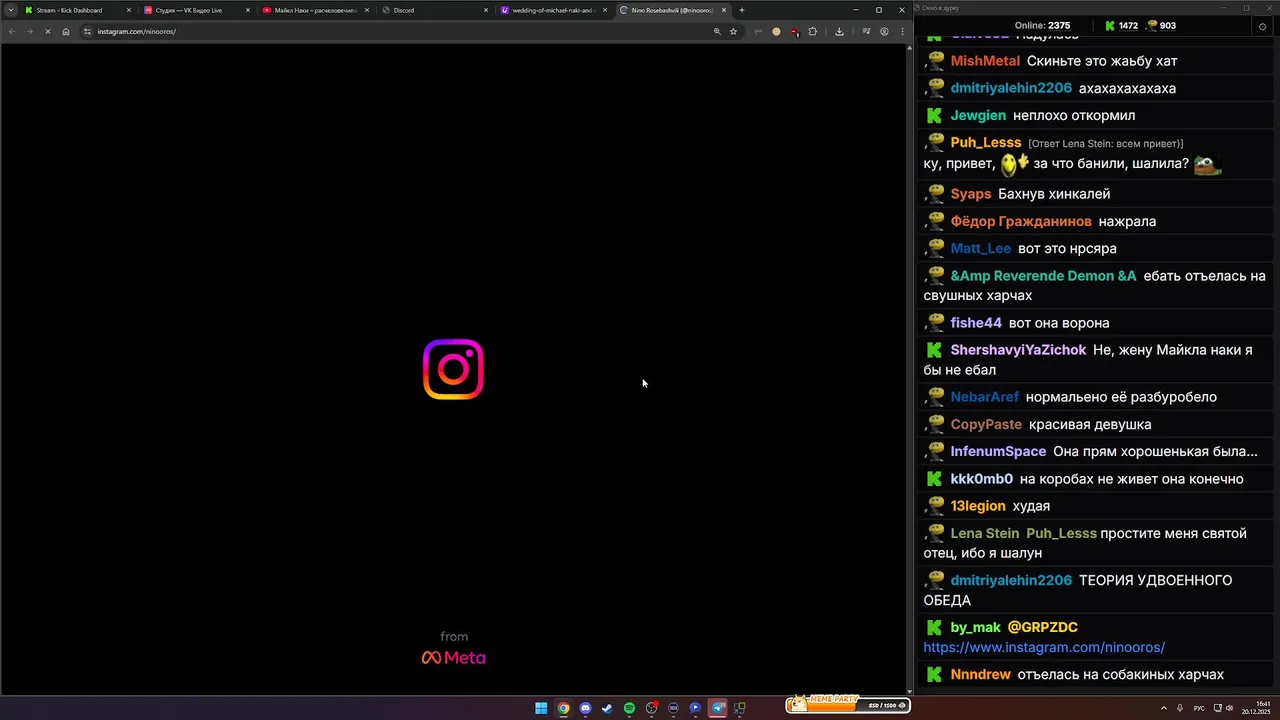Screen dimensions: 1280x720
Task: Switch to Майкл Наки YouTube tab
Action: click(314, 10)
